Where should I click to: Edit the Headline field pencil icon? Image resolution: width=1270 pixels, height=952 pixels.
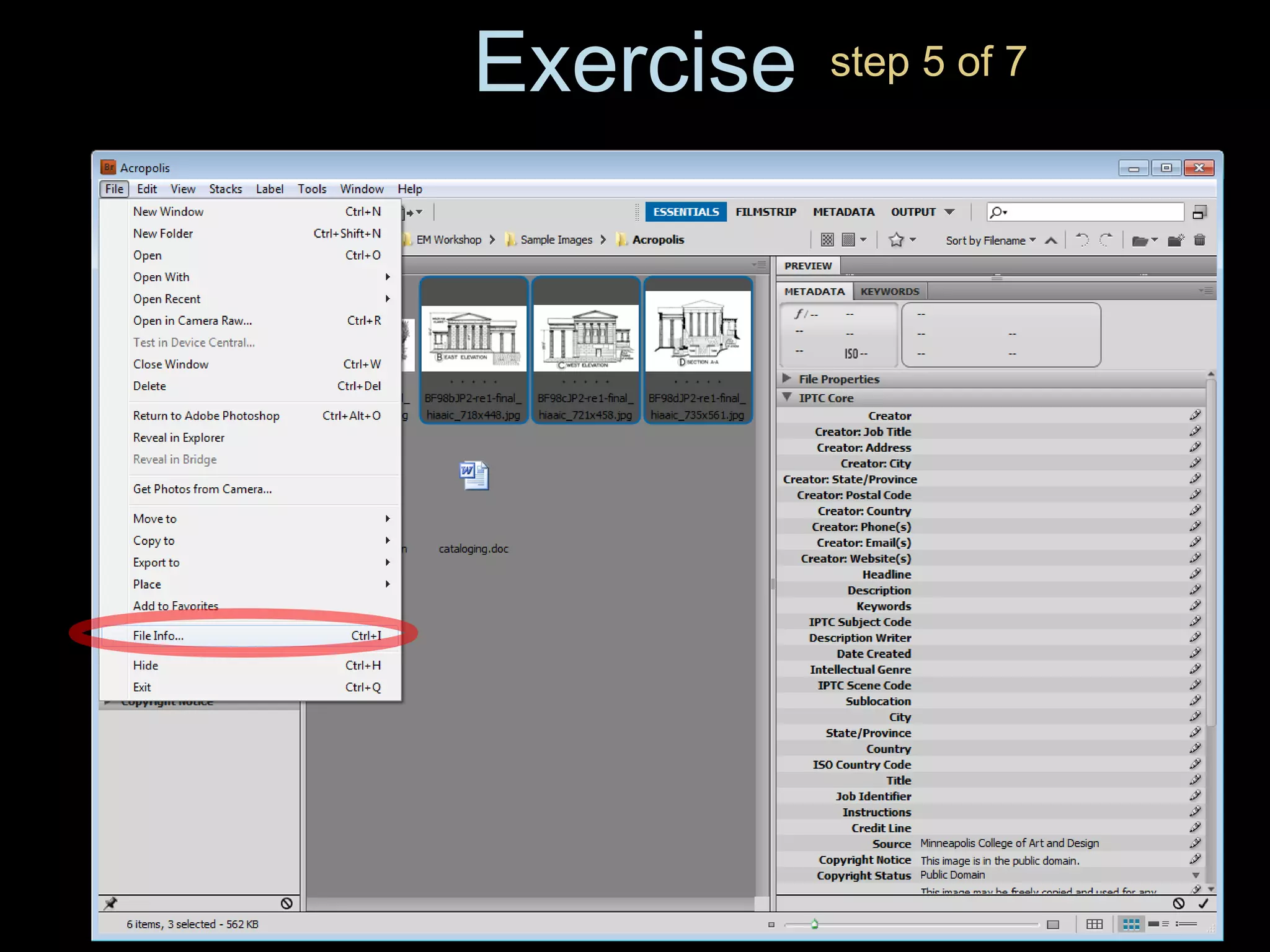pyautogui.click(x=1195, y=574)
